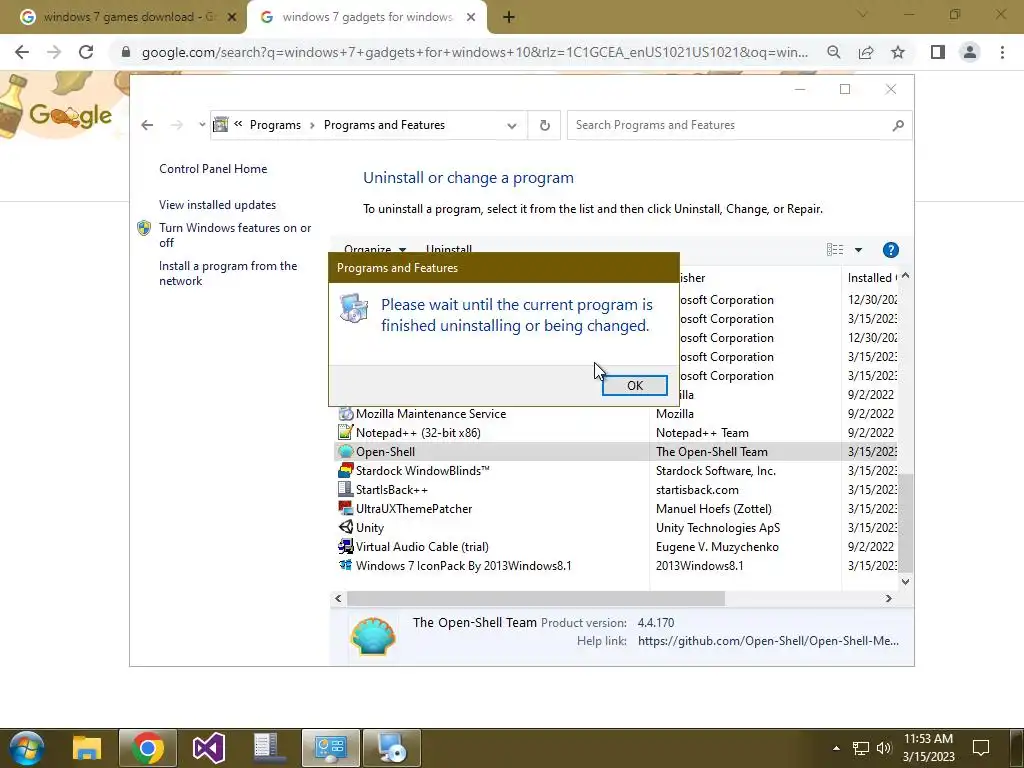Viewport: 1024px width, 768px height.
Task: Click the horizontal scrollbar right arrow
Action: point(888,598)
